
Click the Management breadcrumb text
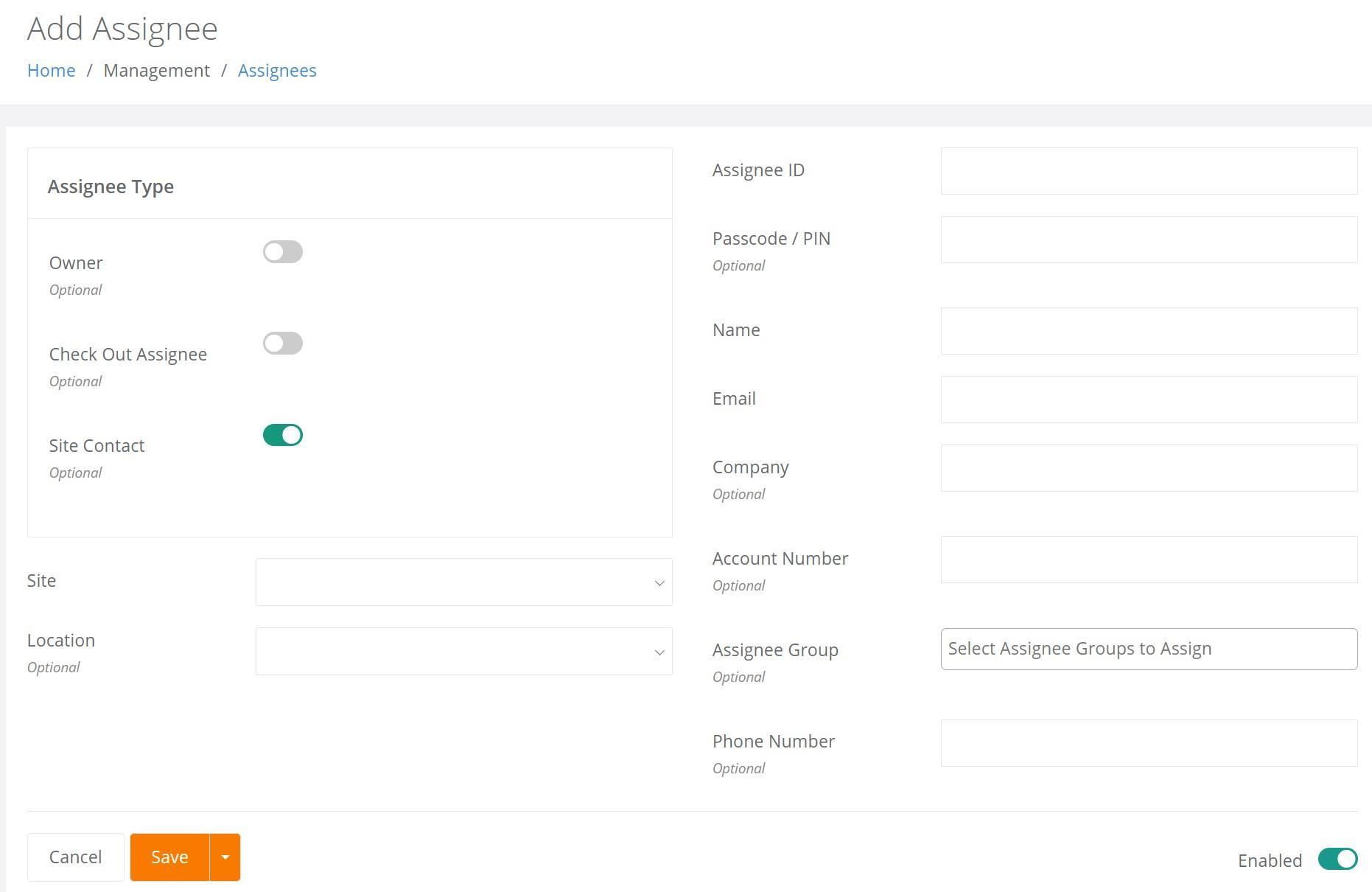157,71
